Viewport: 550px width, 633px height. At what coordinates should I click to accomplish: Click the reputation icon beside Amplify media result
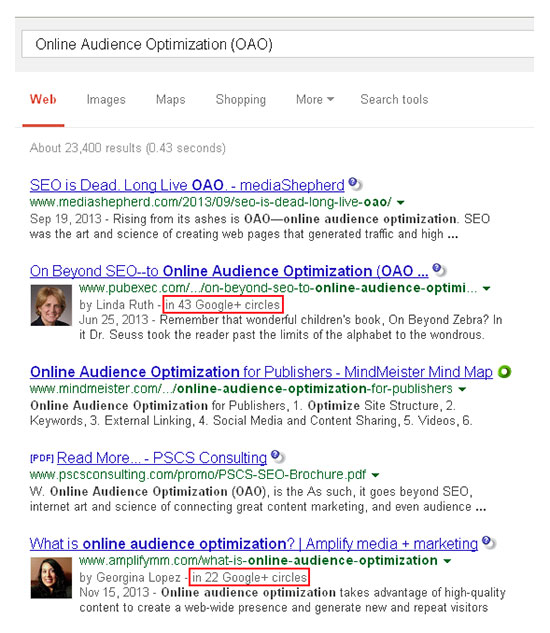(489, 543)
